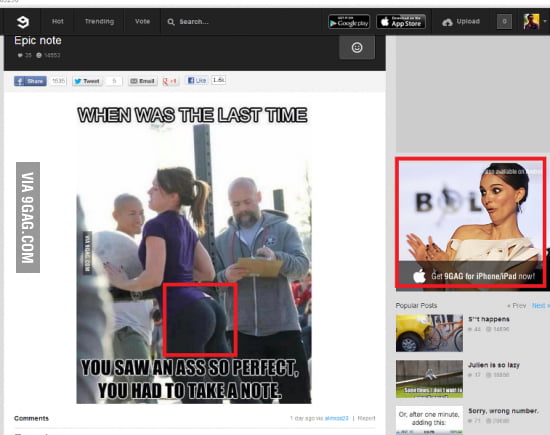Click the 1.6k Like count
Screen dimensions: 550x435
219,80
